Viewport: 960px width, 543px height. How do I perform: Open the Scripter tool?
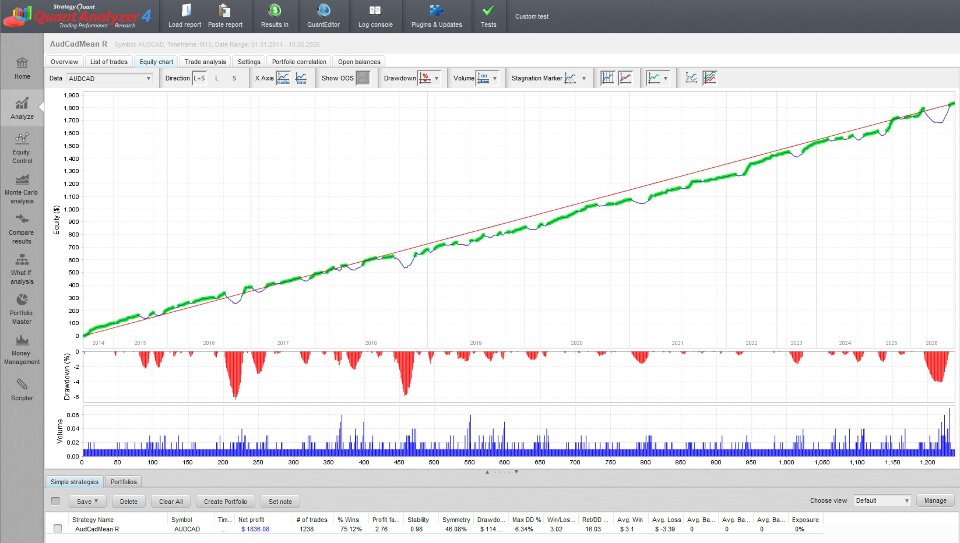click(x=22, y=389)
